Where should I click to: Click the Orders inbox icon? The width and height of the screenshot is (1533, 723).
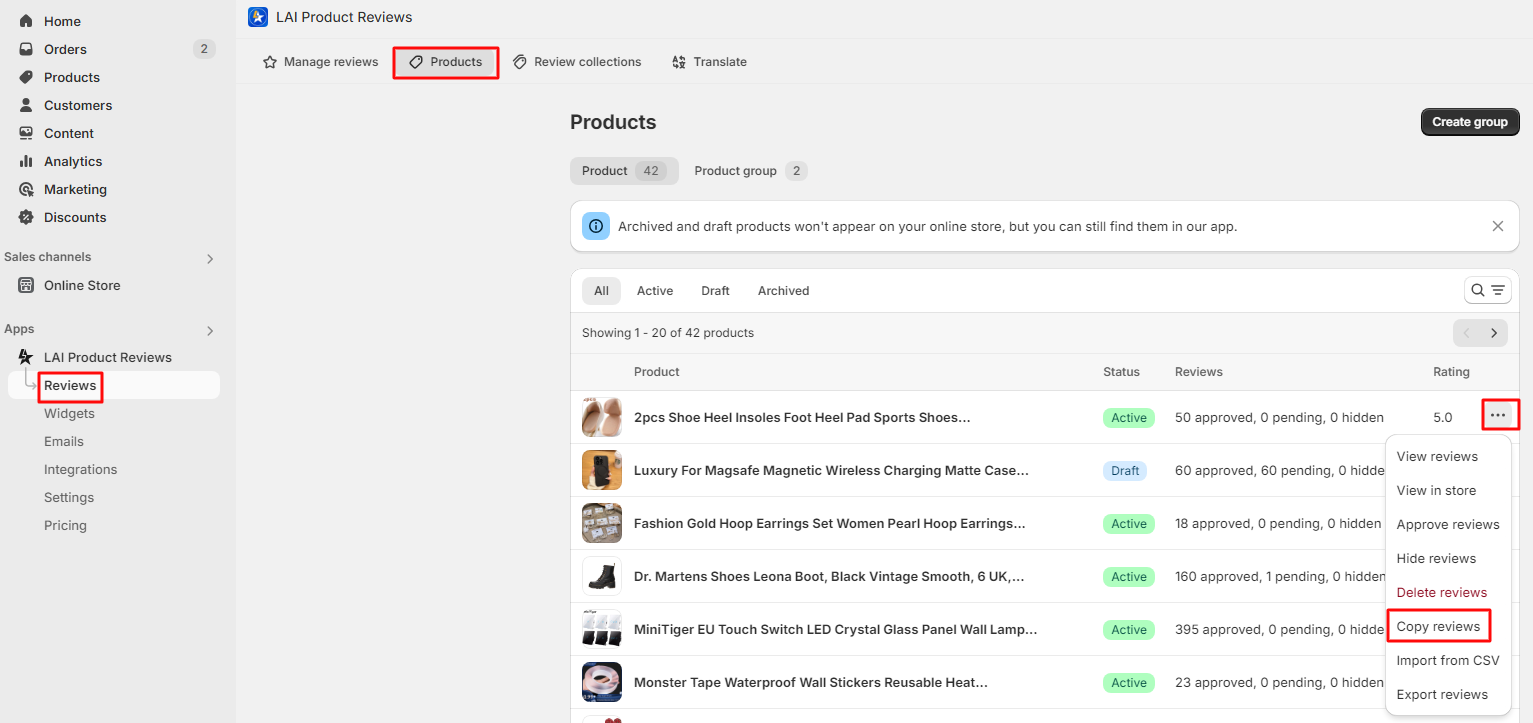(x=26, y=49)
